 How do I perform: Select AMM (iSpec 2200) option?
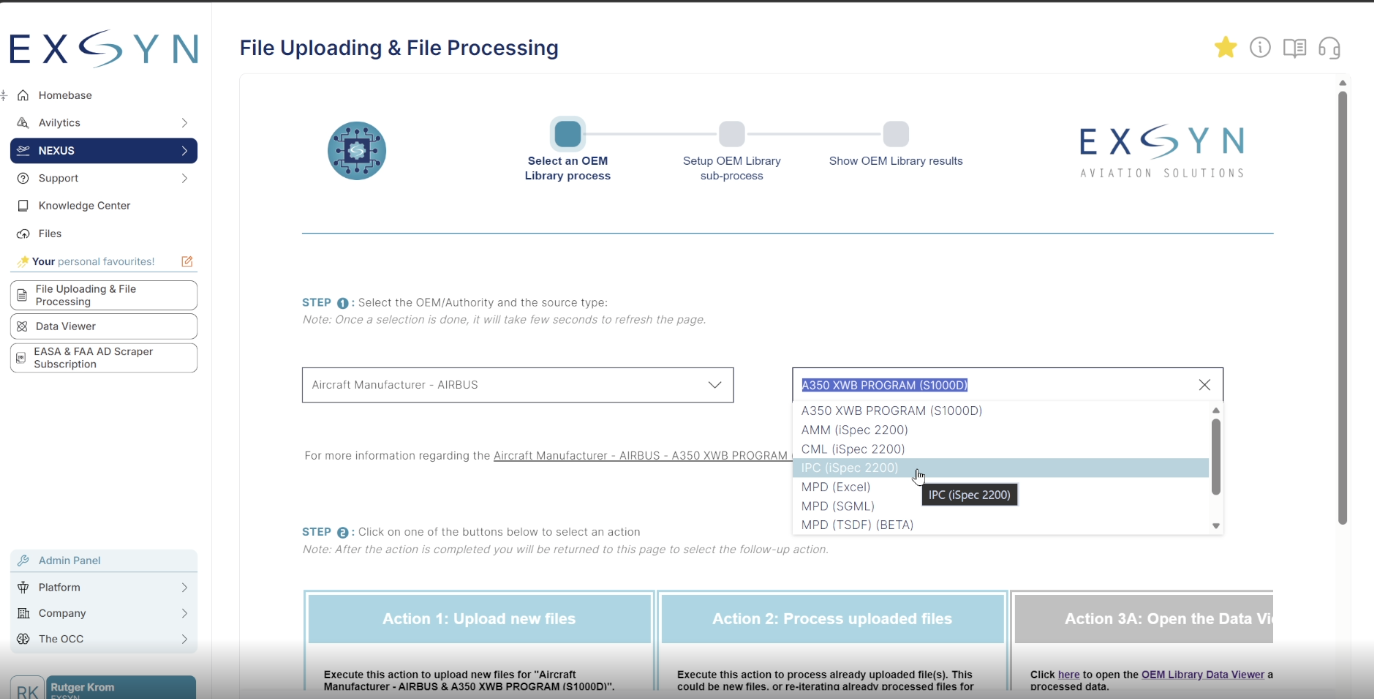click(1001, 430)
